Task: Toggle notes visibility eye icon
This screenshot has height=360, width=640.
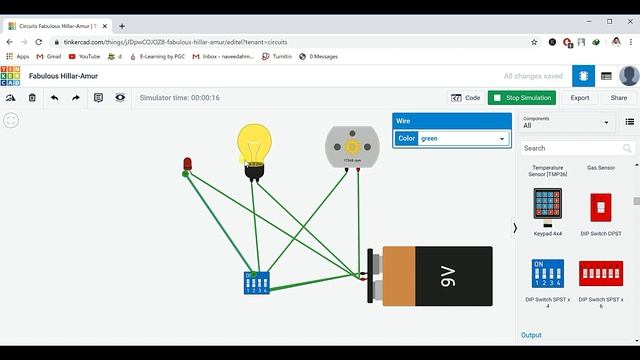Action: [x=120, y=98]
